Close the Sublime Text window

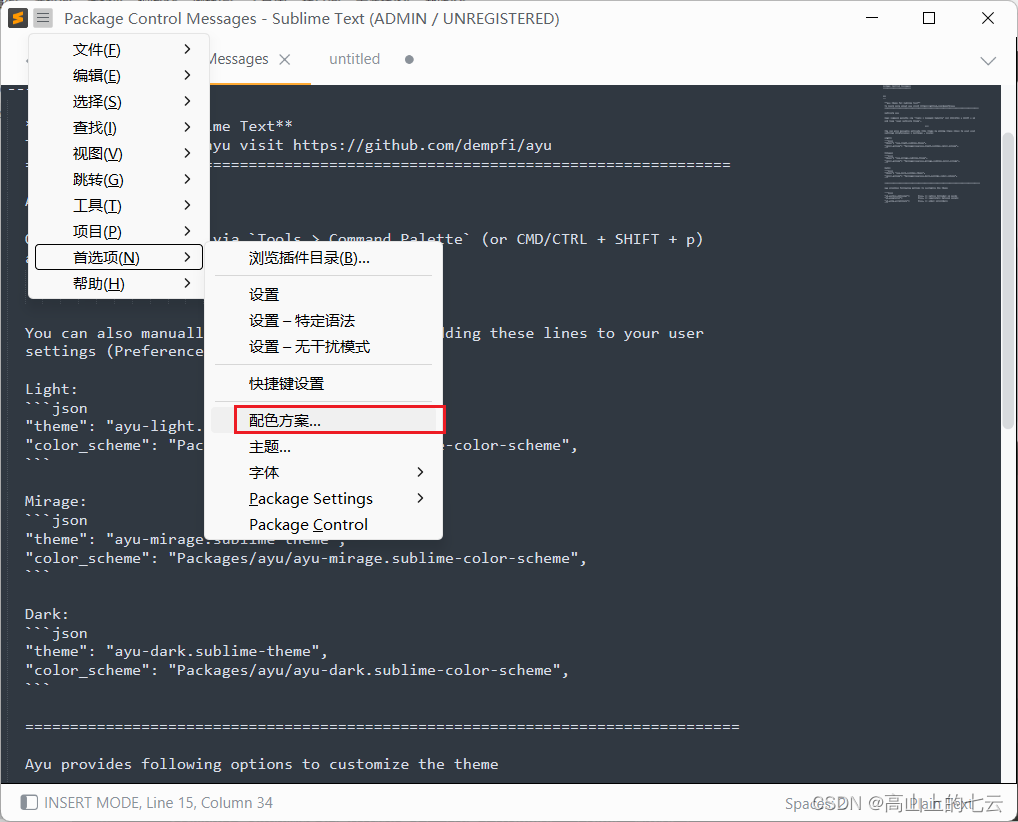(987, 18)
